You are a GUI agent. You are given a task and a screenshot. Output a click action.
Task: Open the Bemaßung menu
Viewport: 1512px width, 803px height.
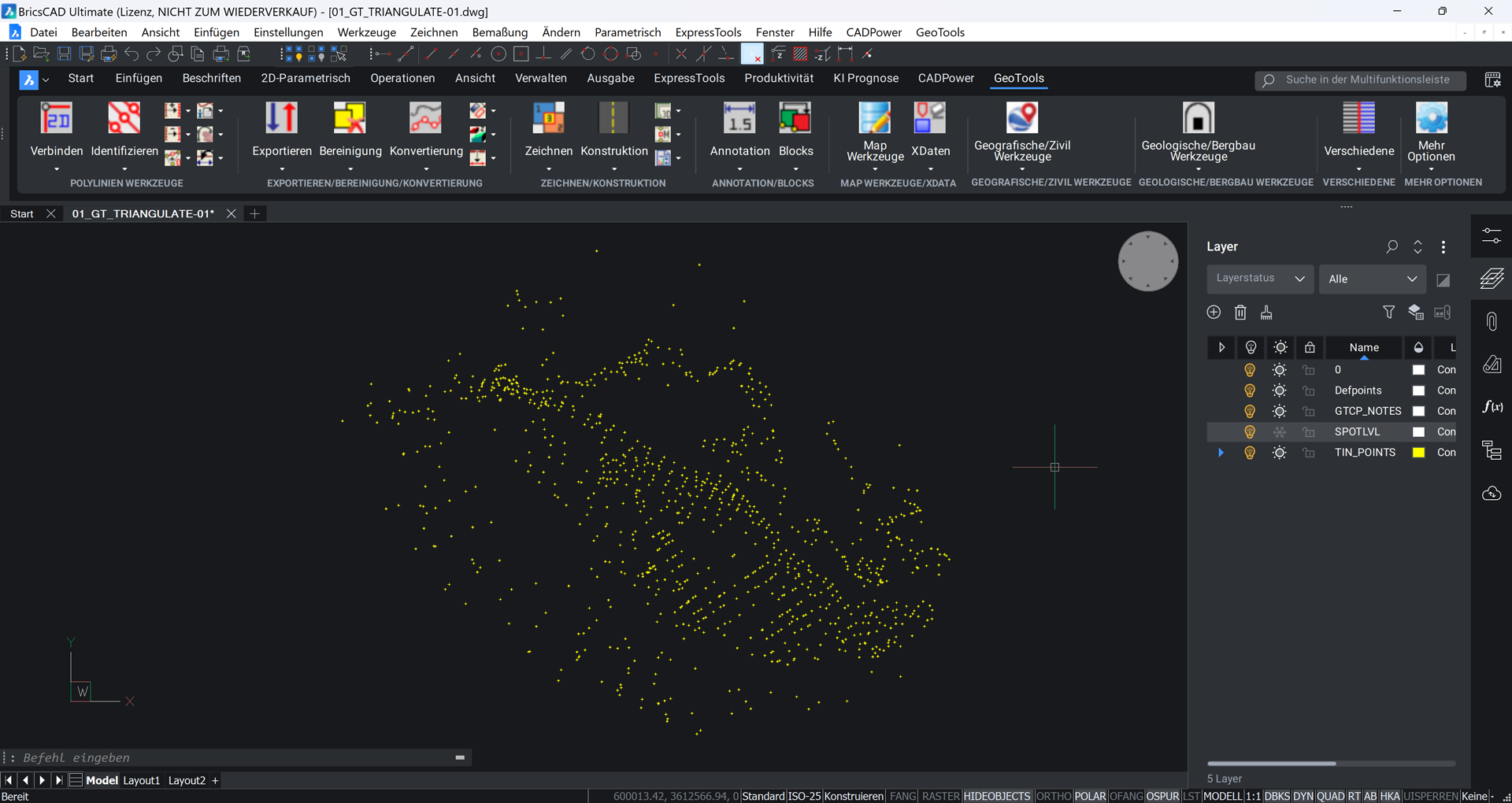499,32
